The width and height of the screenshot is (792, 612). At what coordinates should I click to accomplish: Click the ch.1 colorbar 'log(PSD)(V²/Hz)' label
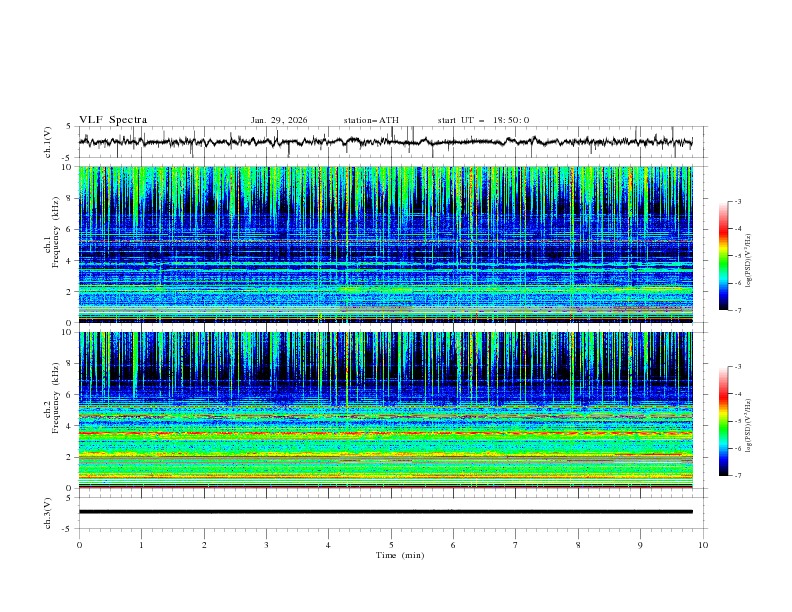[749, 261]
